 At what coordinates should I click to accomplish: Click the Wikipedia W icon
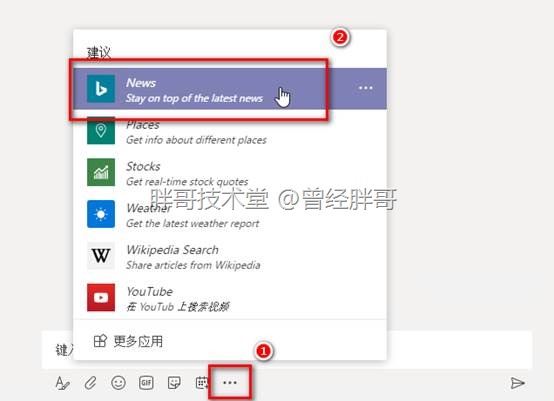click(101, 255)
